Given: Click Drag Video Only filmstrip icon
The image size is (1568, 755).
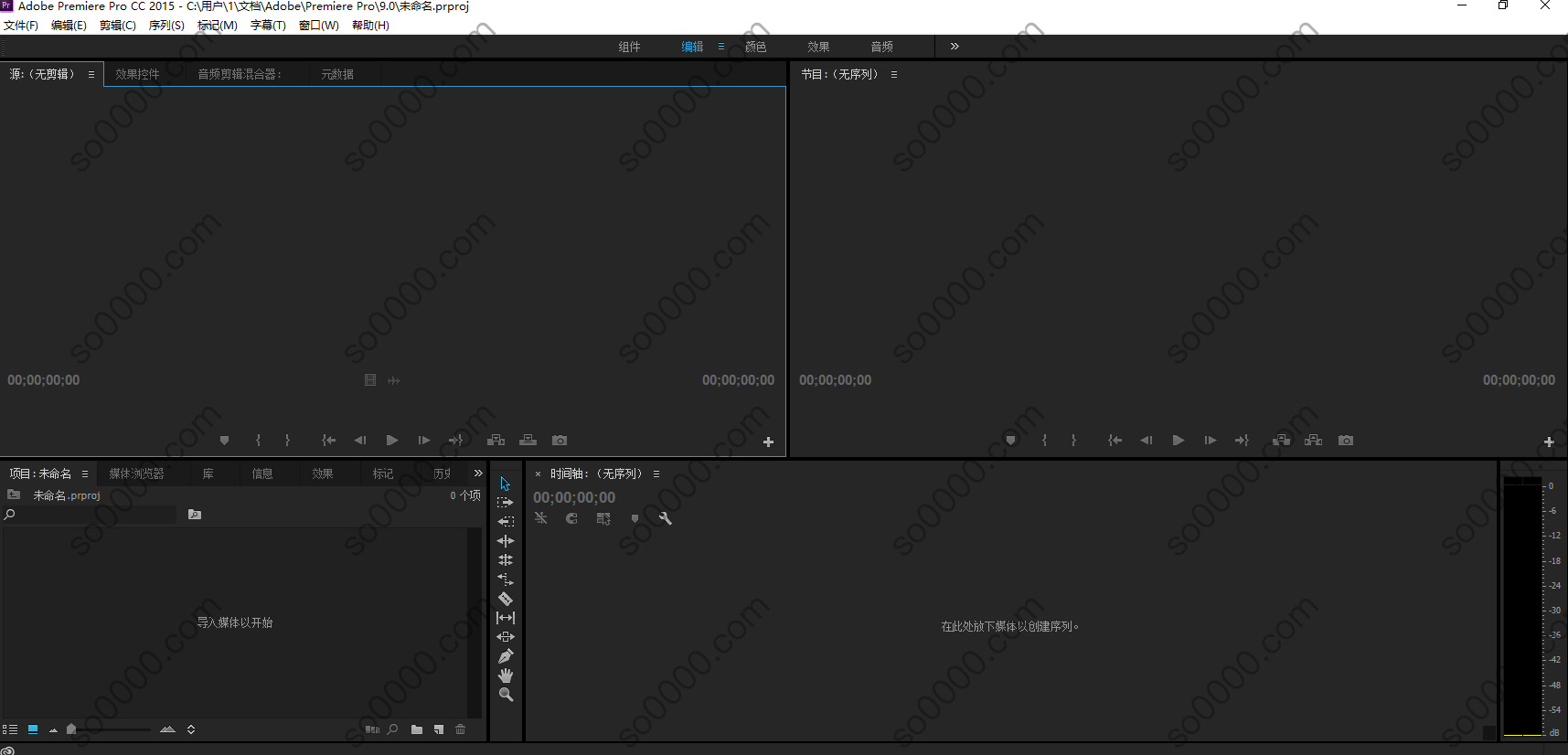Looking at the screenshot, I should tap(370, 380).
